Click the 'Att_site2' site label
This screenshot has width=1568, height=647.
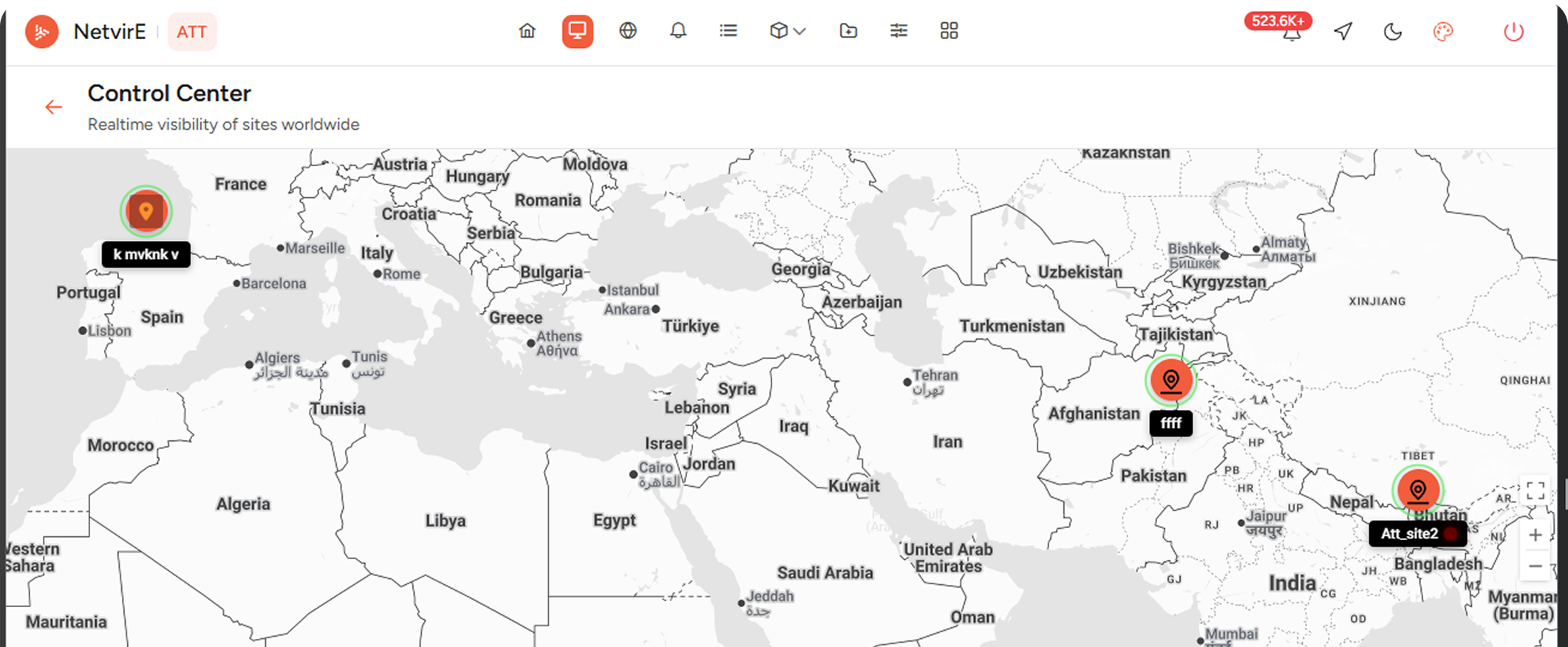(x=1417, y=534)
